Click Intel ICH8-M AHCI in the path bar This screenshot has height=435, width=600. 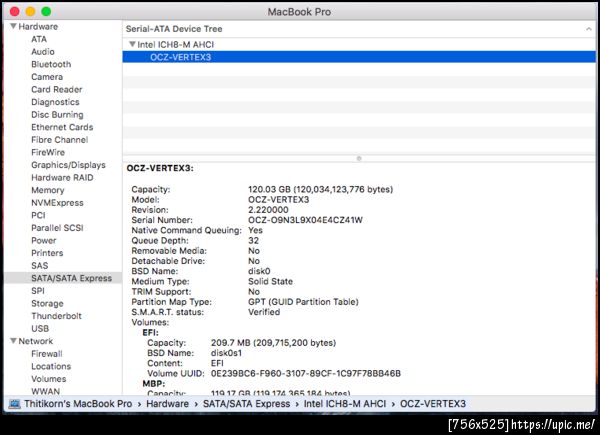[345, 404]
